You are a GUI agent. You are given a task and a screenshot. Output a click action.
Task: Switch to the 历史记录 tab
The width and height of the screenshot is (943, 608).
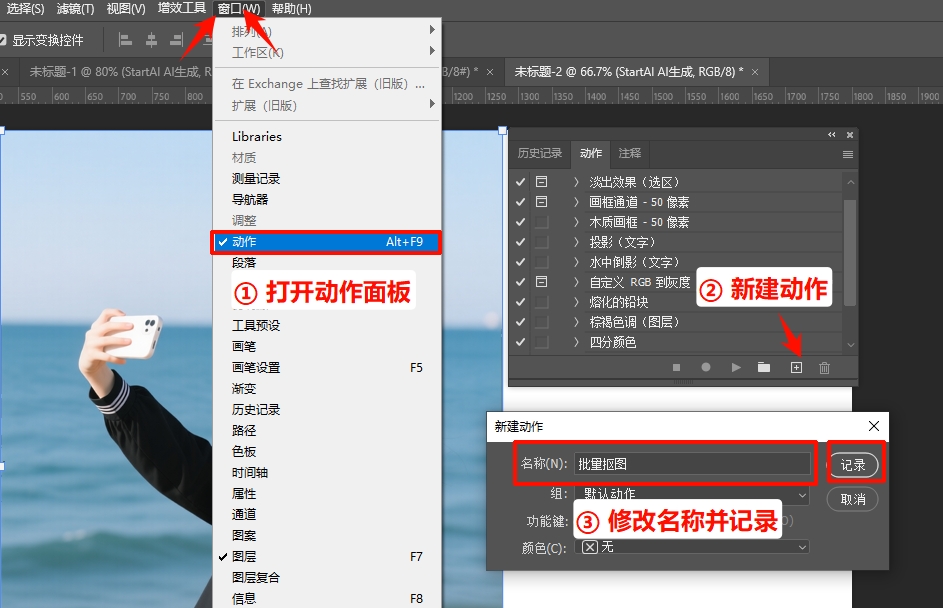coord(540,153)
